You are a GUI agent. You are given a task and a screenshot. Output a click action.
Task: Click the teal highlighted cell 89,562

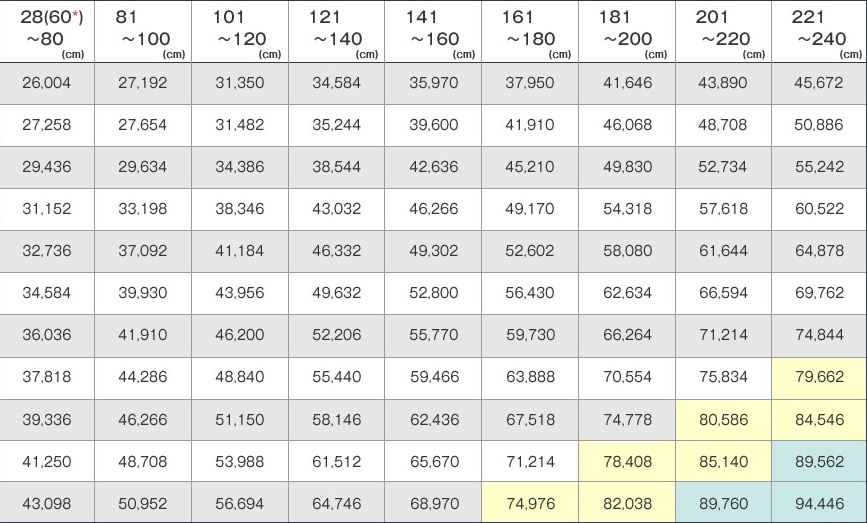coord(818,462)
